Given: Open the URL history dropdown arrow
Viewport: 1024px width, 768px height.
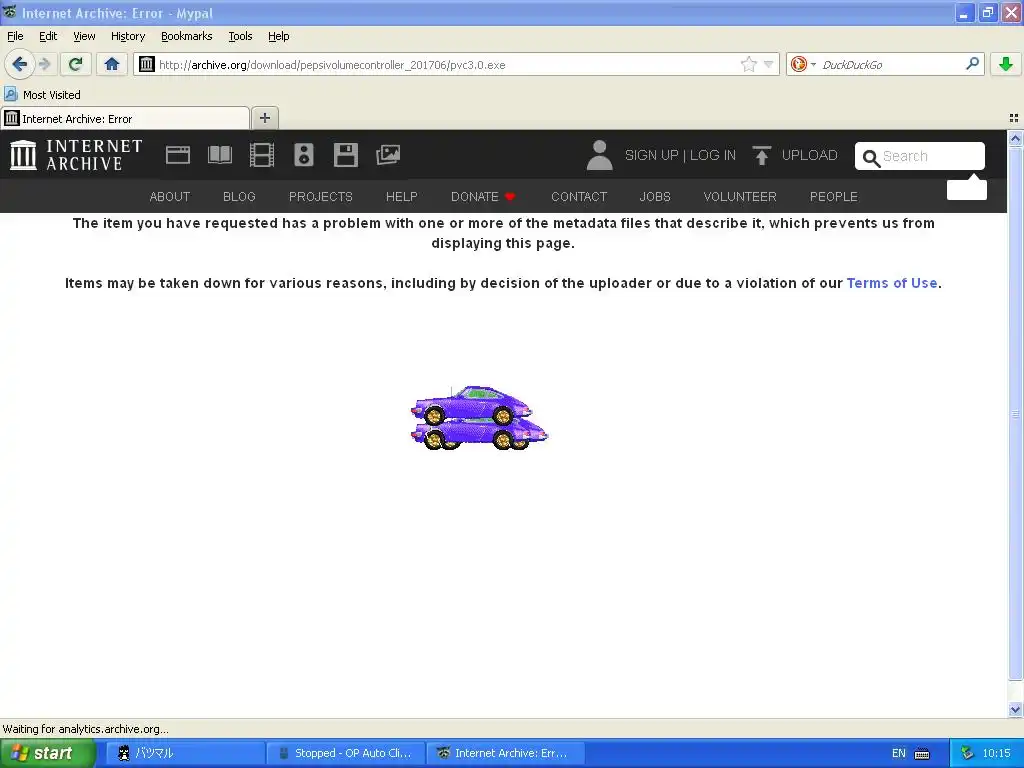Looking at the screenshot, I should (x=769, y=64).
